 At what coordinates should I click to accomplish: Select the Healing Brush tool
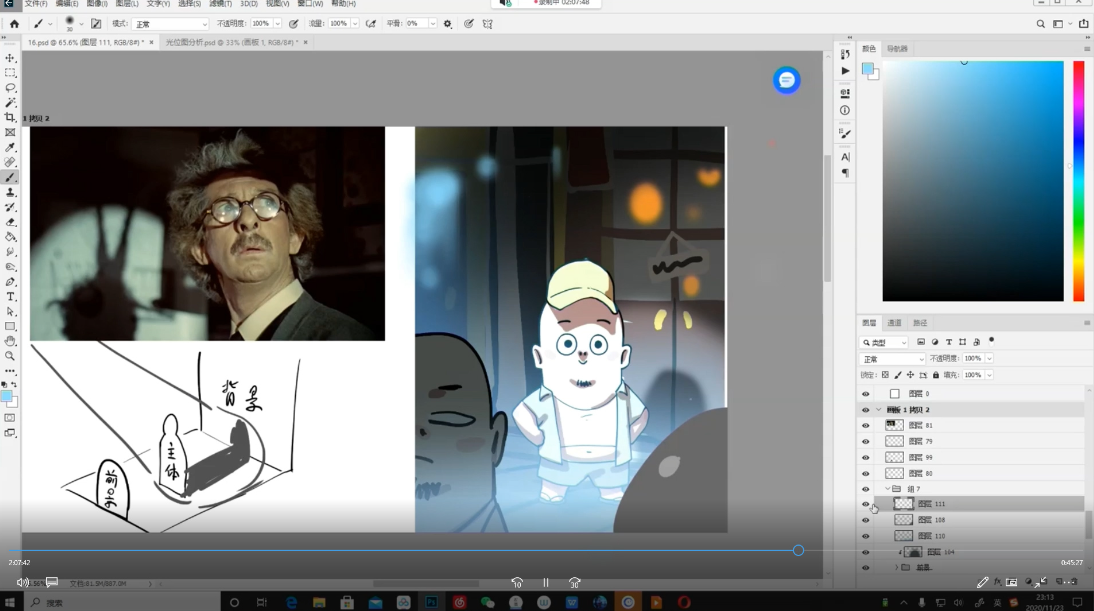tap(10, 163)
